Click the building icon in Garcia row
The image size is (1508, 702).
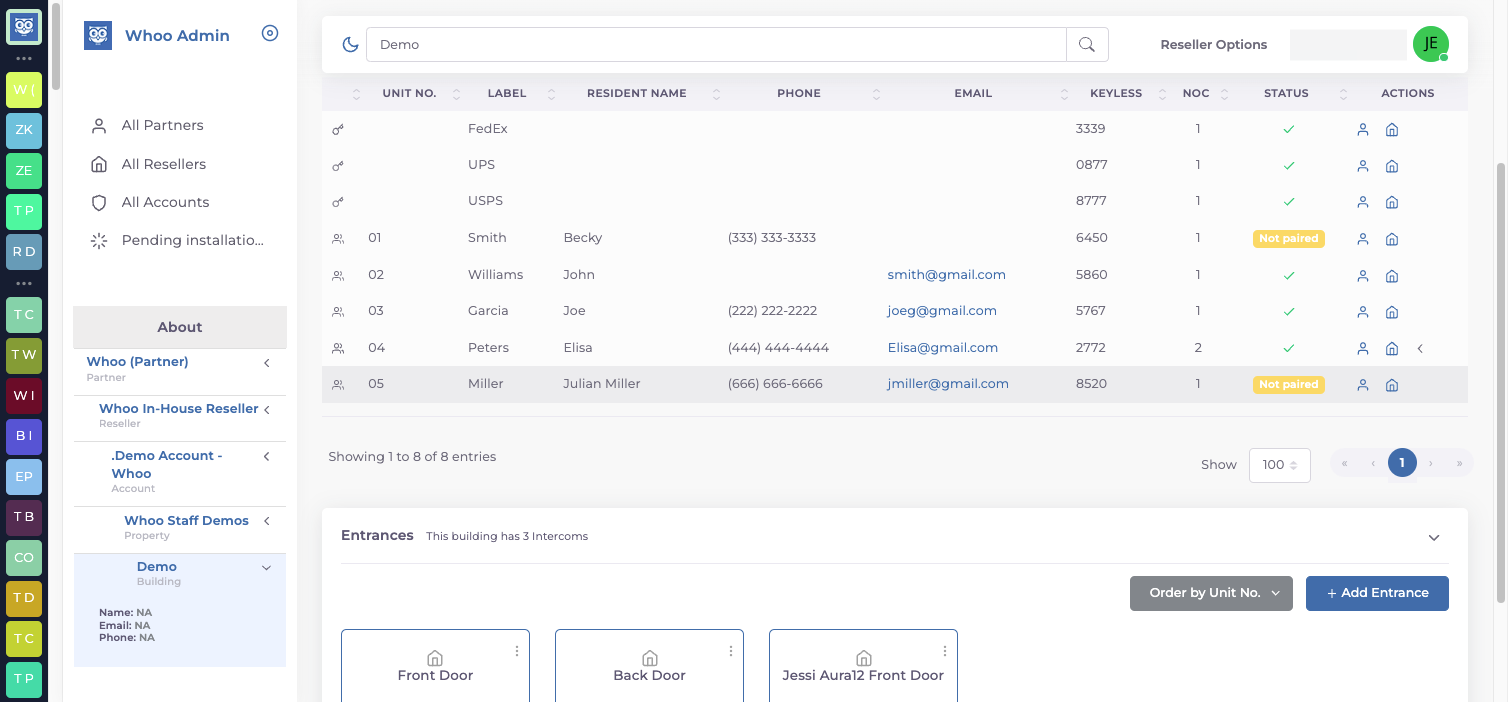1391,312
